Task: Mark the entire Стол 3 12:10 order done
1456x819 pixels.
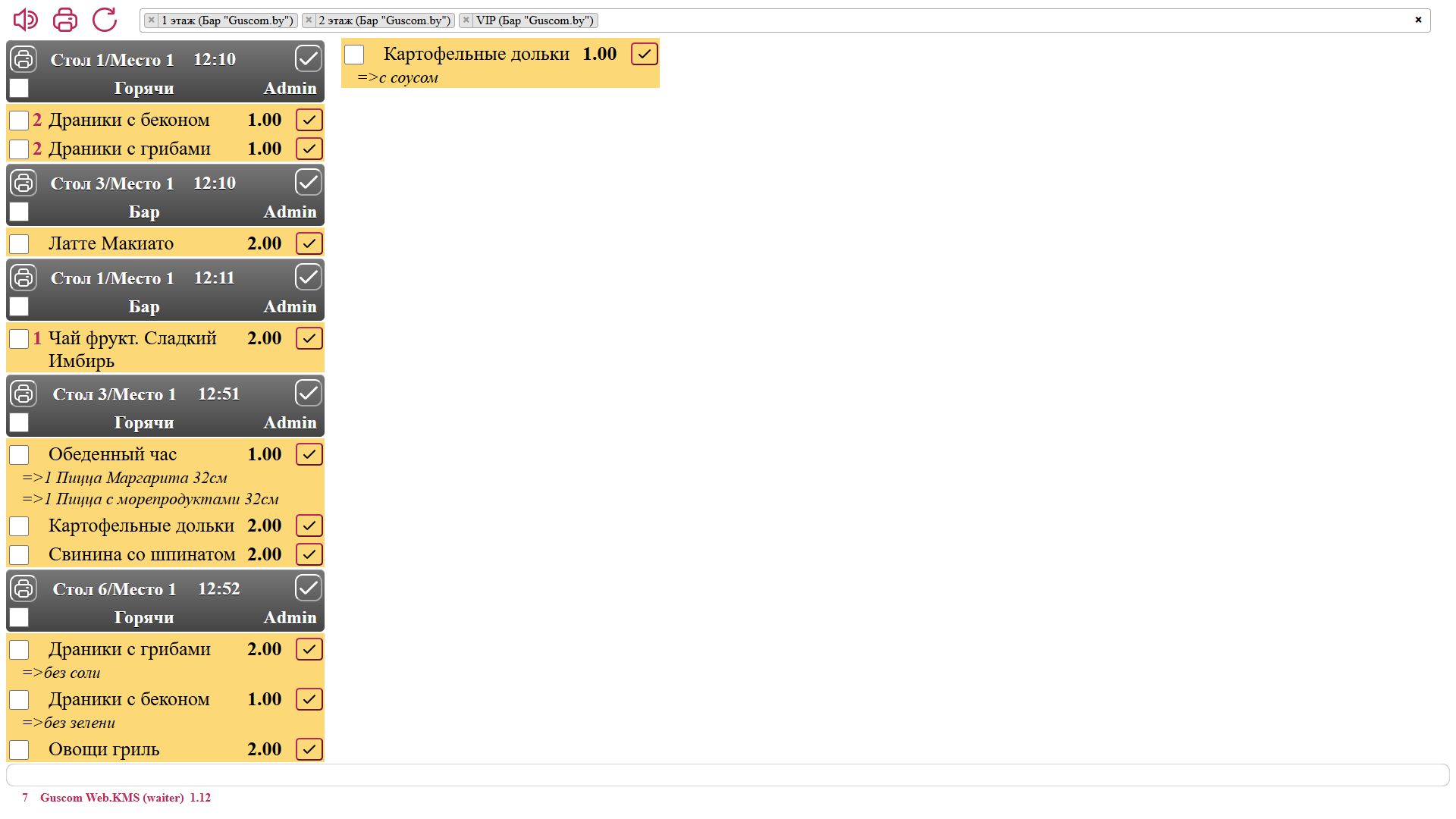Action: 308,183
